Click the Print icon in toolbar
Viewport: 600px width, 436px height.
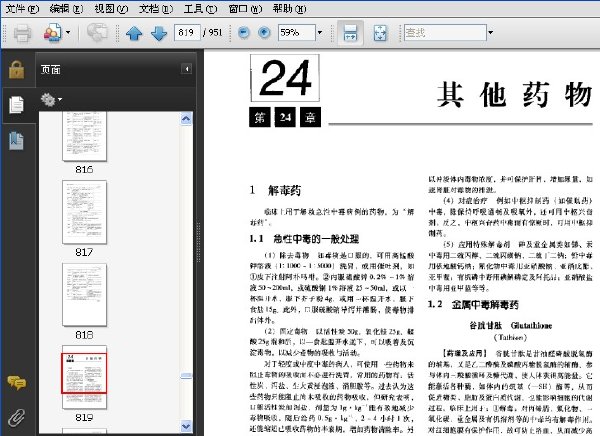[22, 33]
